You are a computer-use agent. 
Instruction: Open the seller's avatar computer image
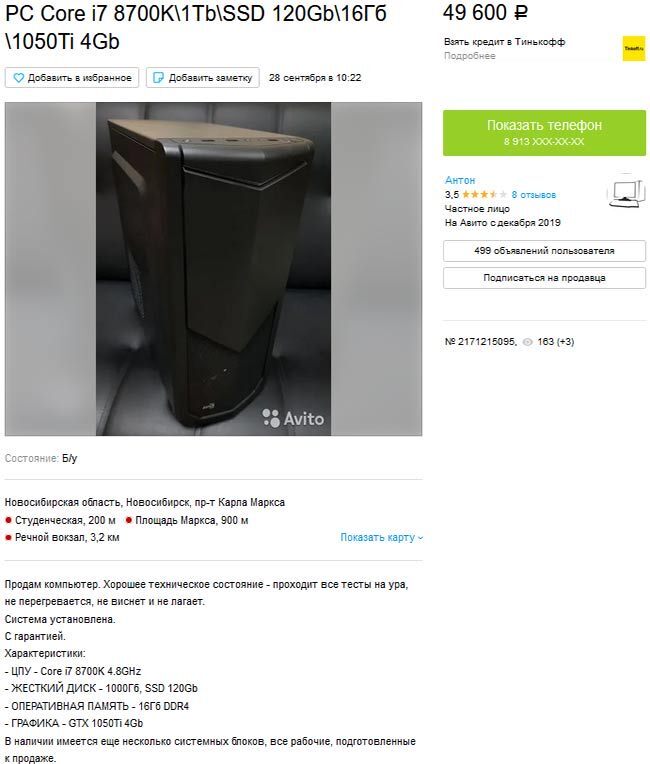tap(627, 191)
